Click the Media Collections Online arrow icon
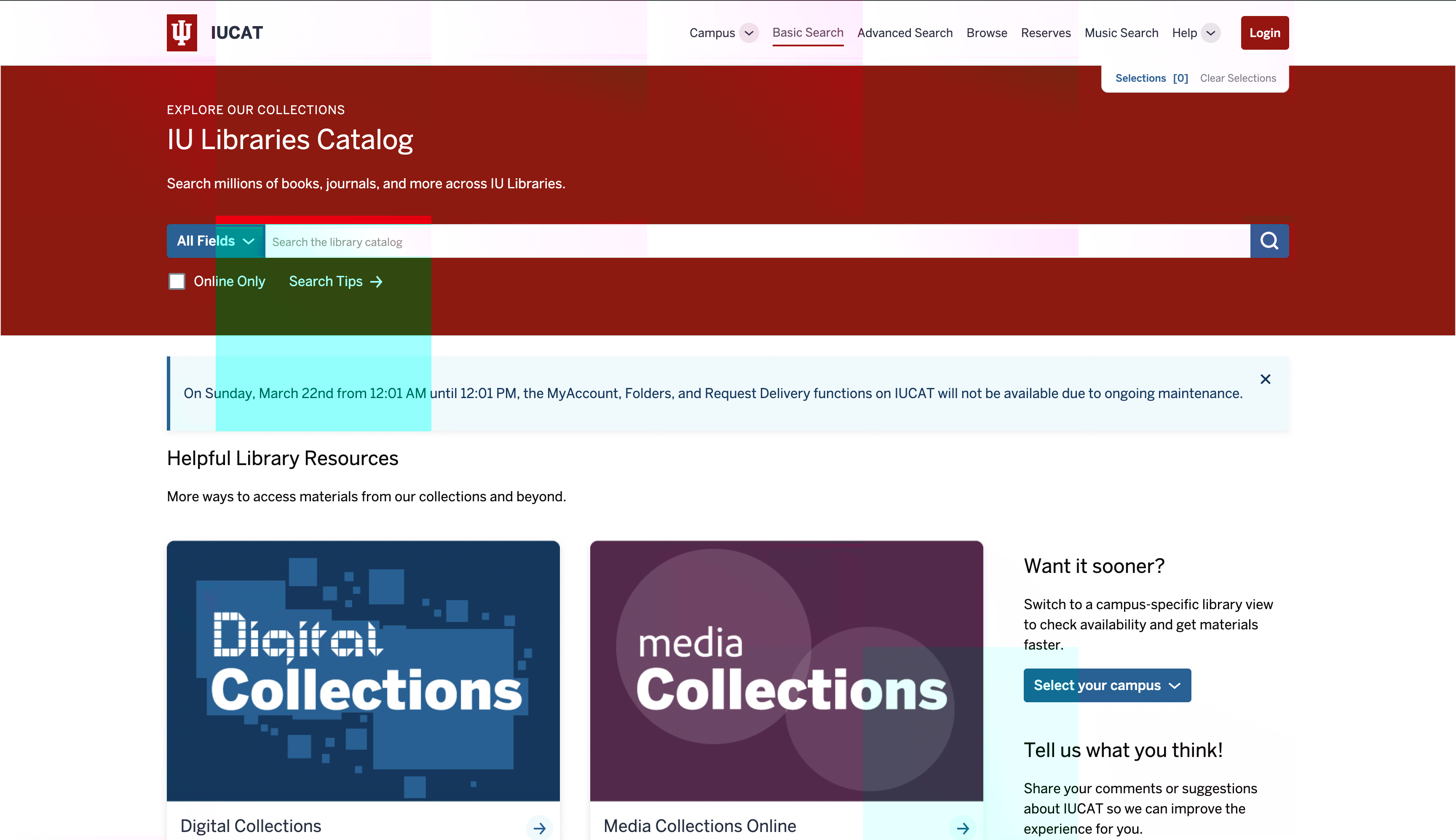Viewport: 1456px width, 840px height. (x=963, y=828)
